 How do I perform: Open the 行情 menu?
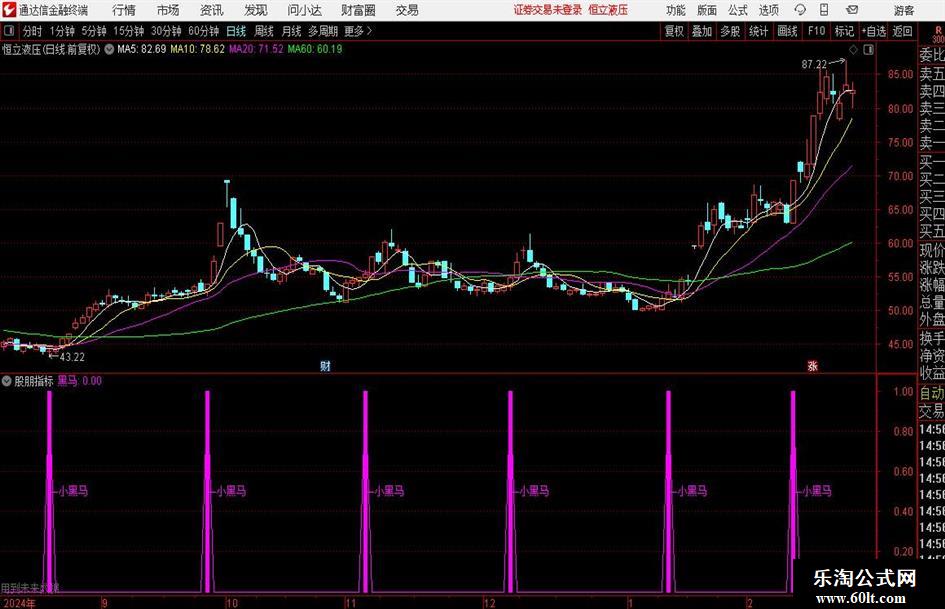point(124,10)
